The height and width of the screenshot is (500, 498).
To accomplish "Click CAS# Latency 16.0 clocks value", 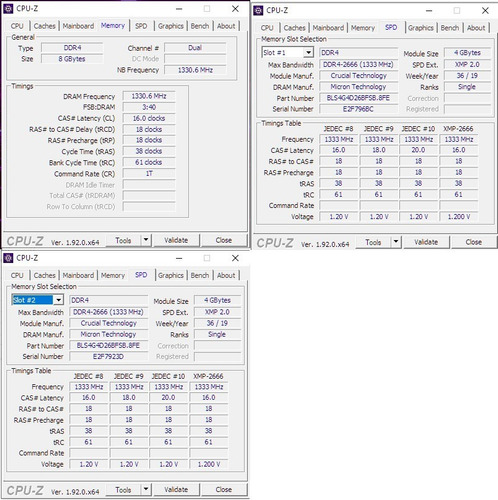I will pos(149,118).
